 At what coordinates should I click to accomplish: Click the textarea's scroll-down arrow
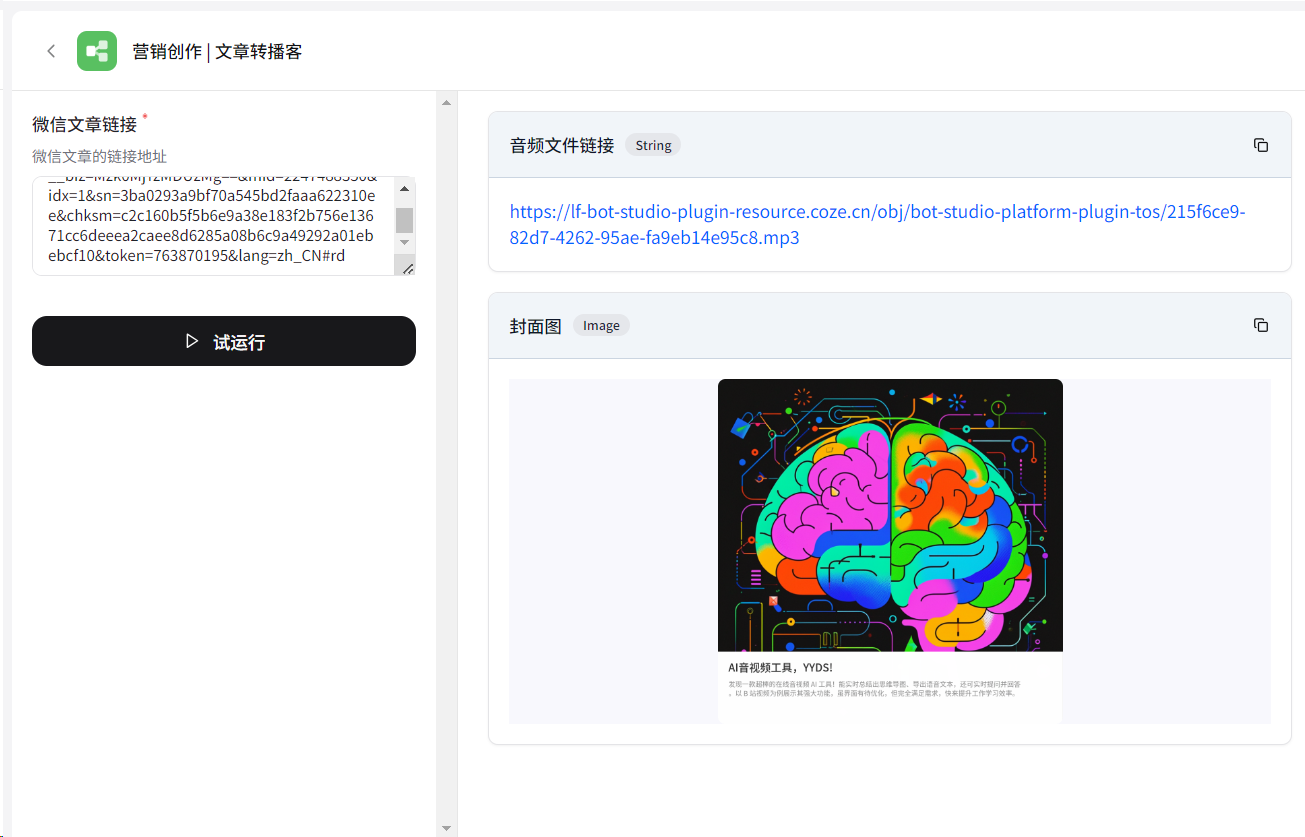tap(404, 242)
